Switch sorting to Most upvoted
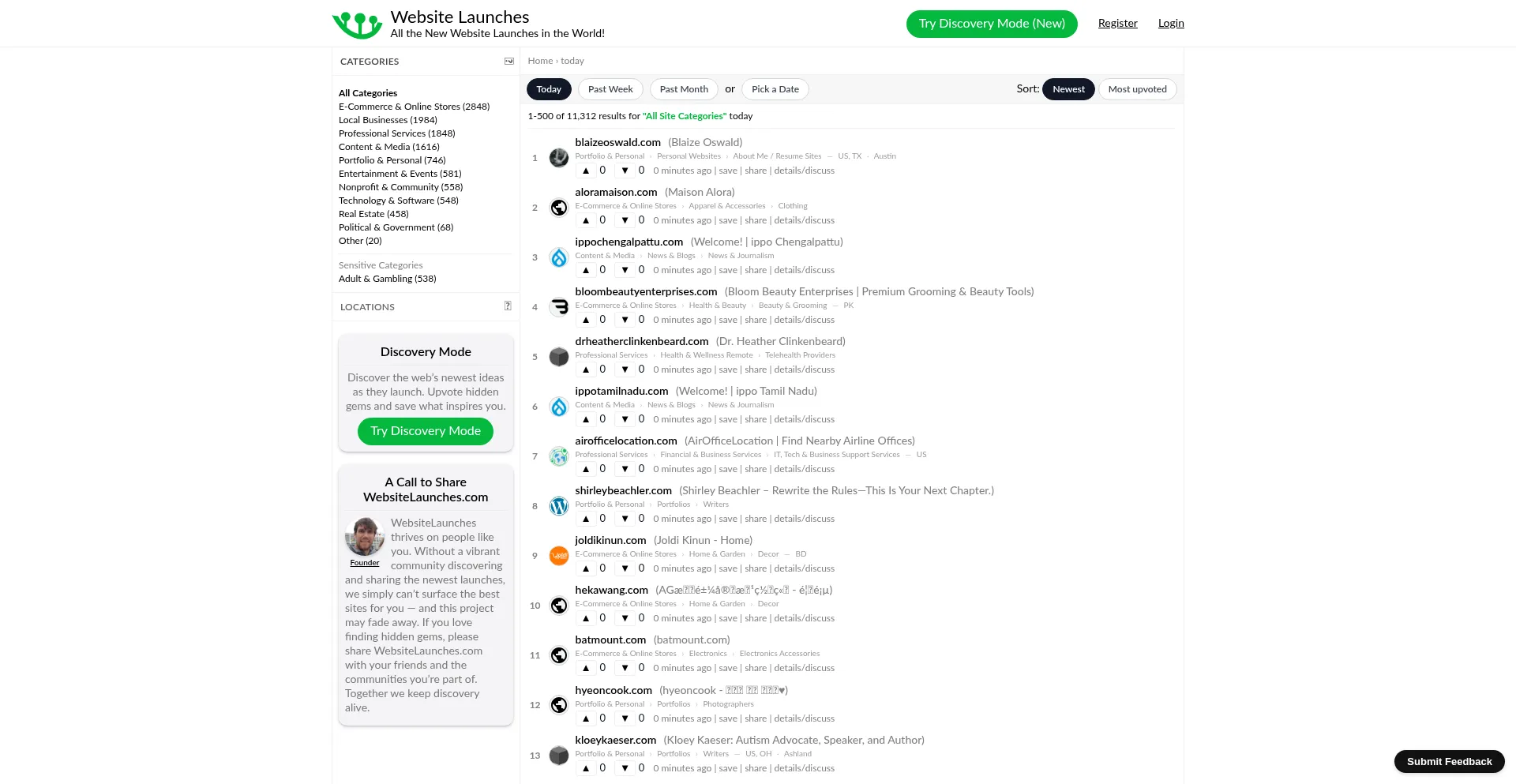This screenshot has height=784, width=1516. pos(1137,89)
